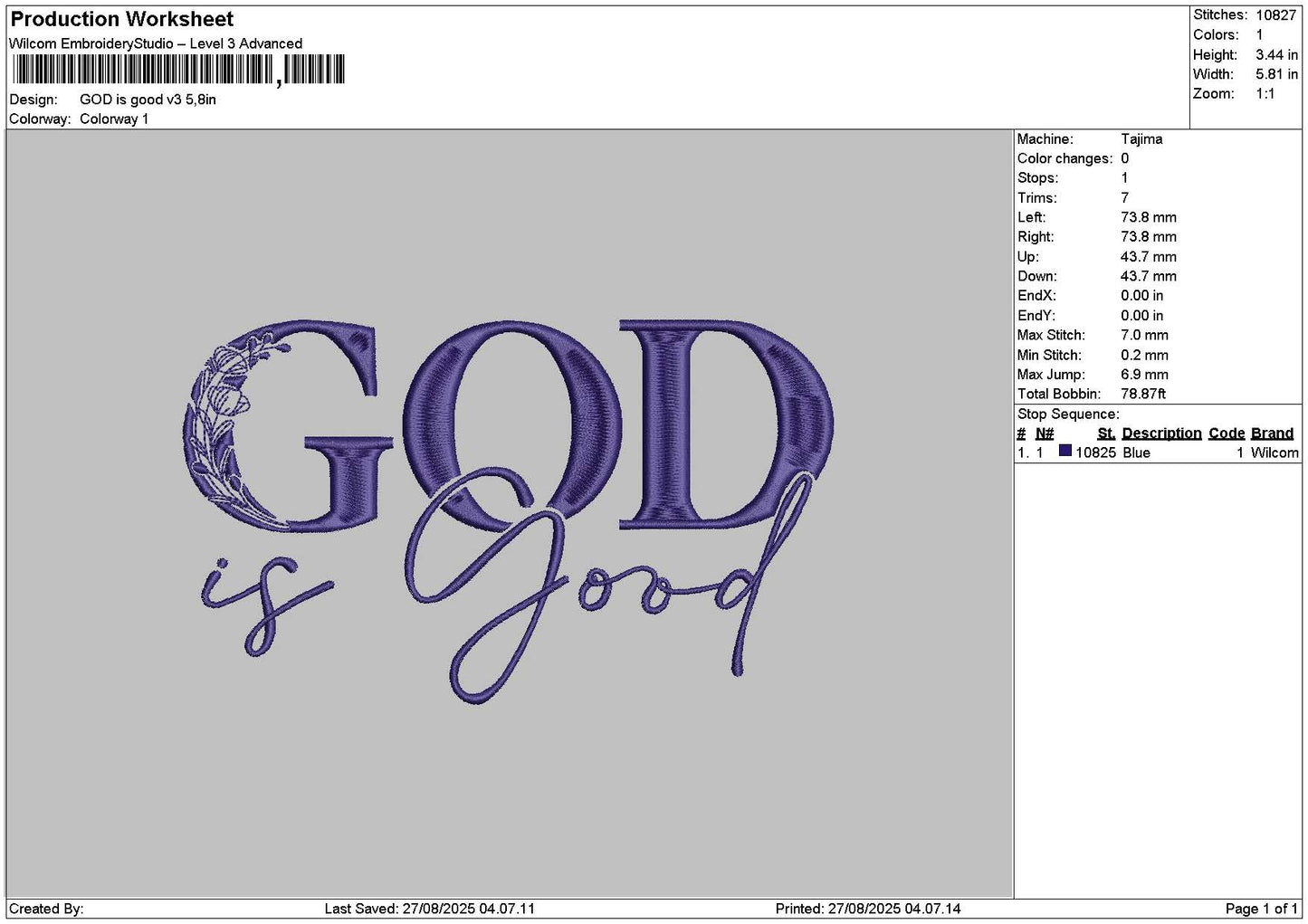Click the embroidered GOD lettering in preview
Screen dimensions: 1308x924
[509, 425]
